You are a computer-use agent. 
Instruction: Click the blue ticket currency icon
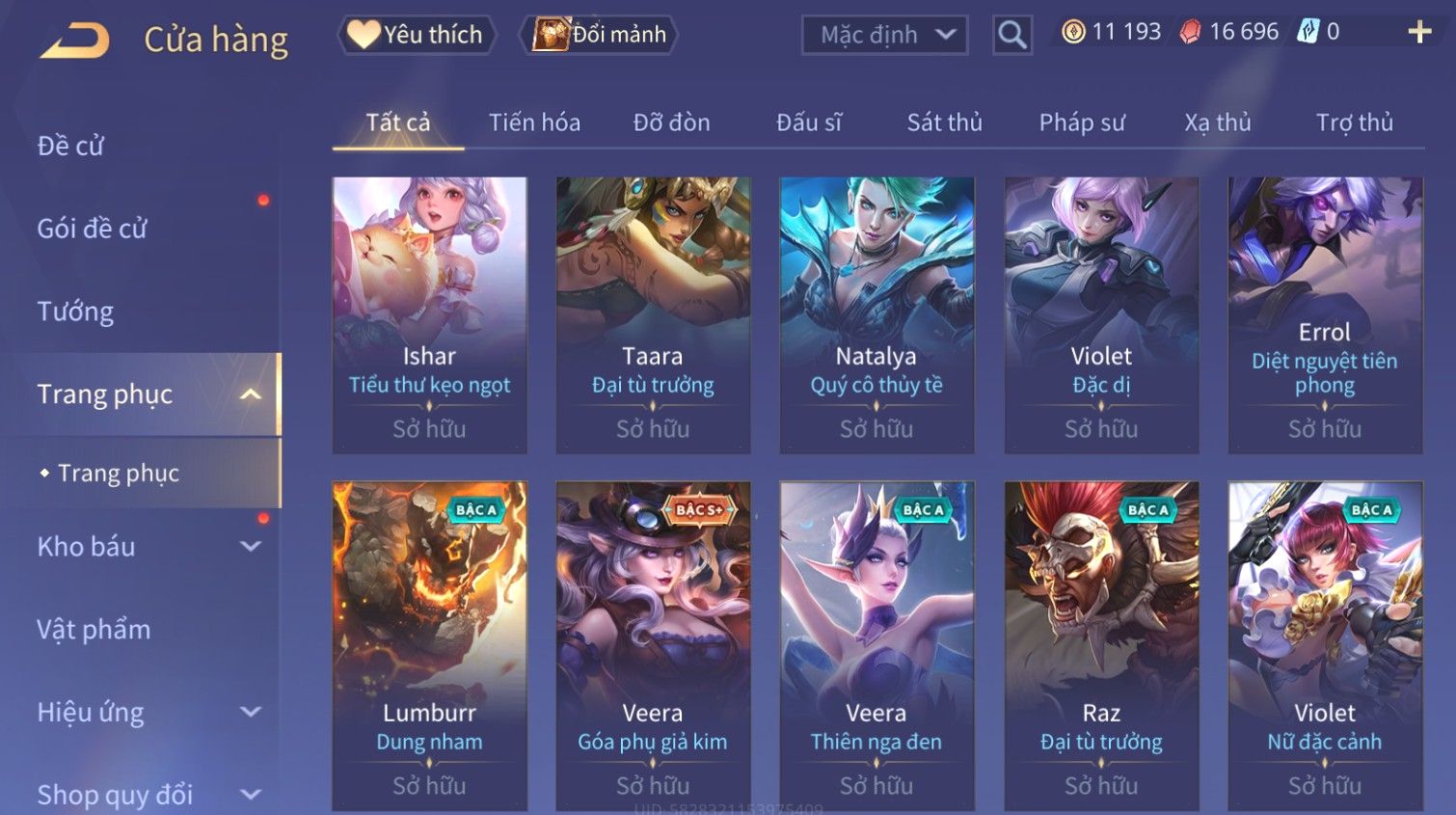pos(1308,32)
